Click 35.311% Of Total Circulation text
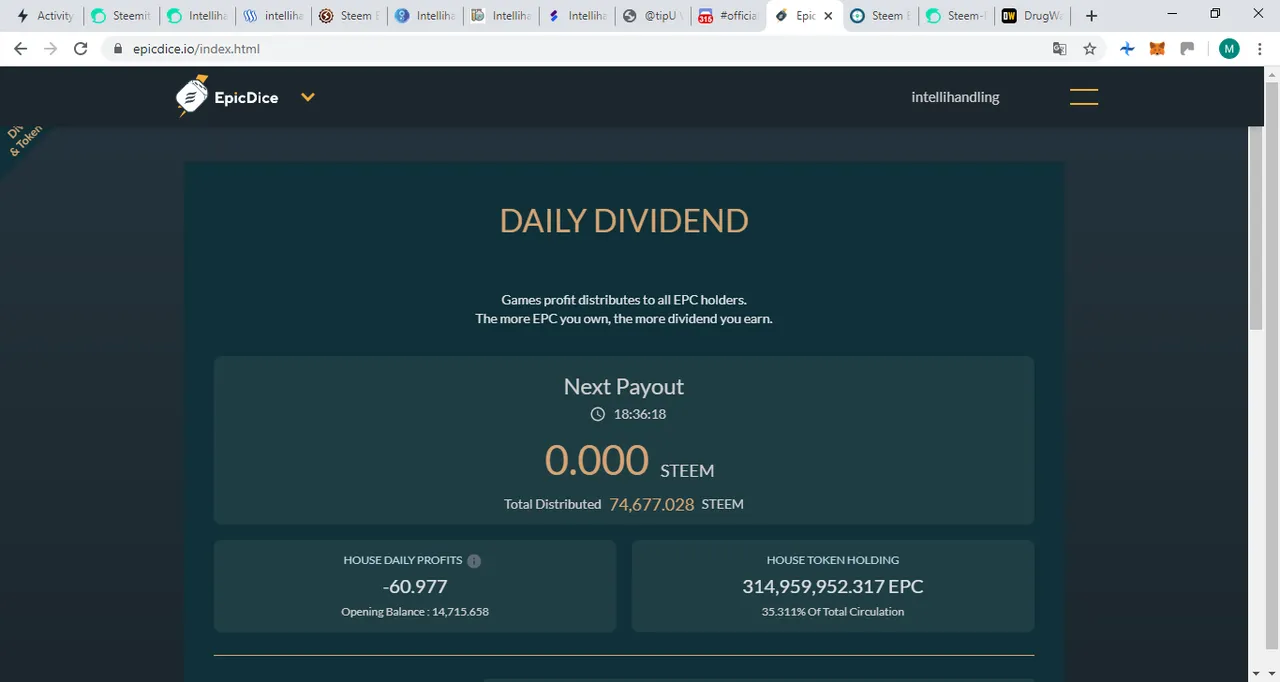Viewport: 1280px width, 682px height. [x=833, y=612]
